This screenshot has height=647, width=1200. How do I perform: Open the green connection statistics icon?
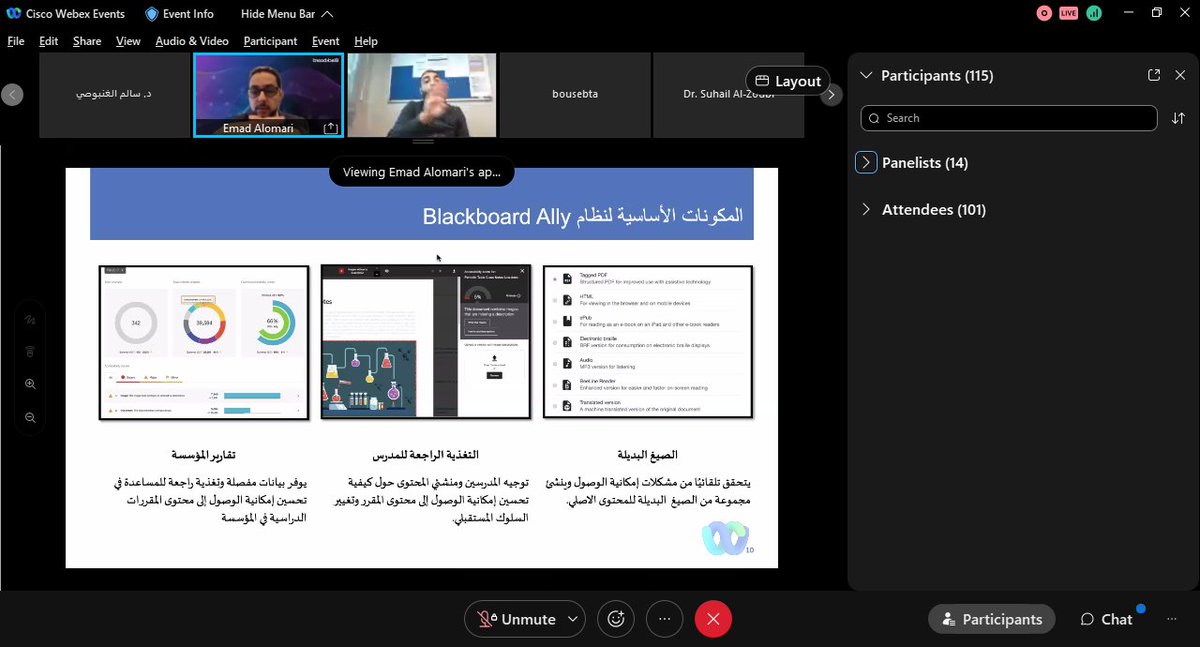click(x=1093, y=13)
